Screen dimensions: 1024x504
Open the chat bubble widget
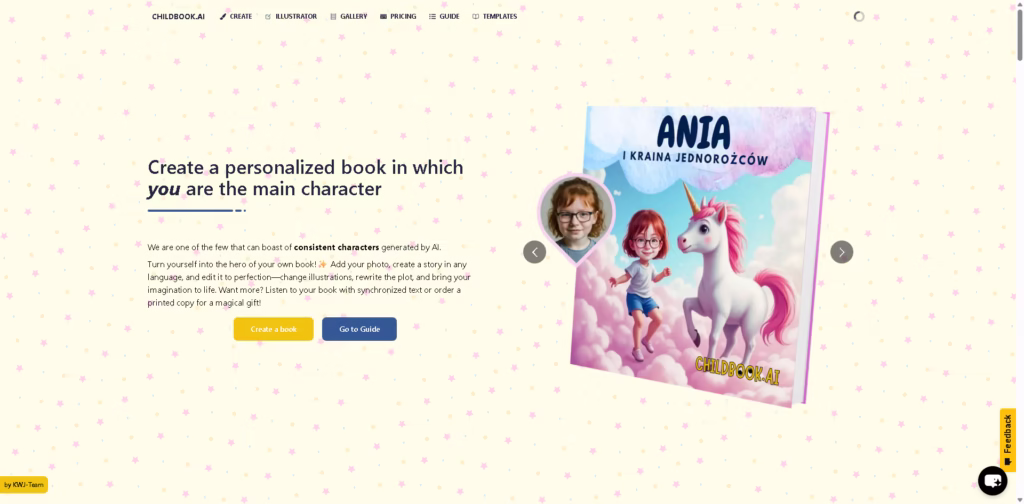(x=992, y=481)
